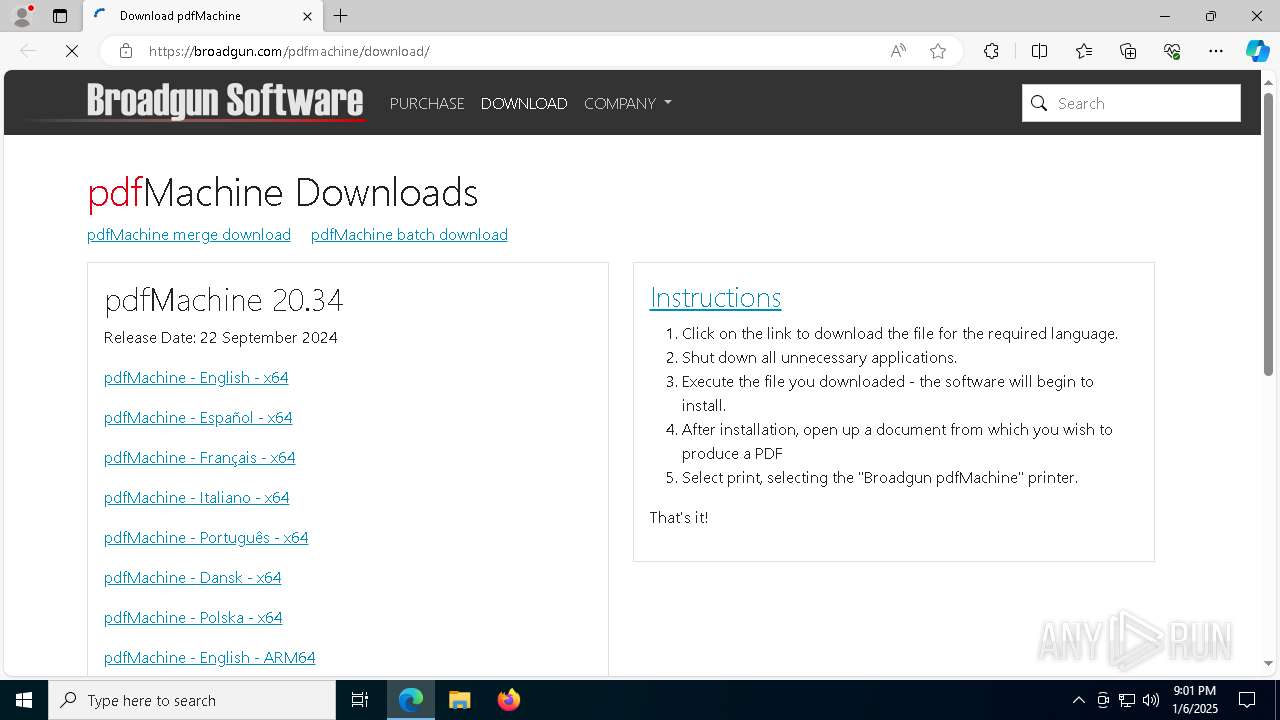Expand the COMPANY dropdown menu

628,103
